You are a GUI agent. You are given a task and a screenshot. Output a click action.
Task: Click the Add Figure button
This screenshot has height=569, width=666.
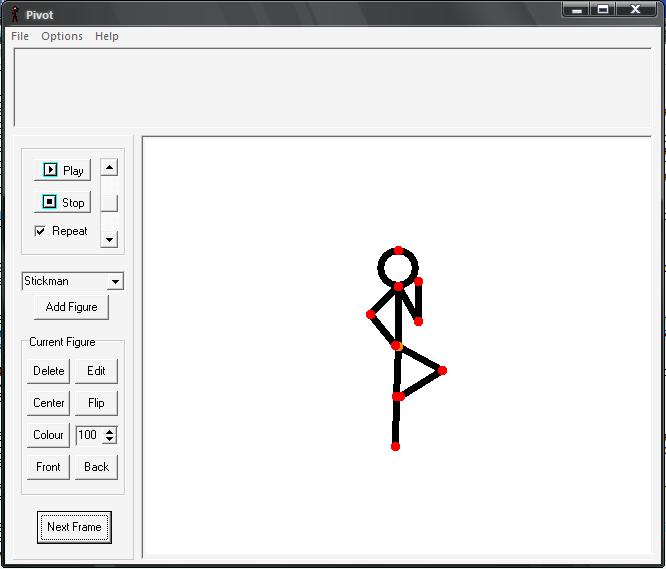pyautogui.click(x=71, y=307)
